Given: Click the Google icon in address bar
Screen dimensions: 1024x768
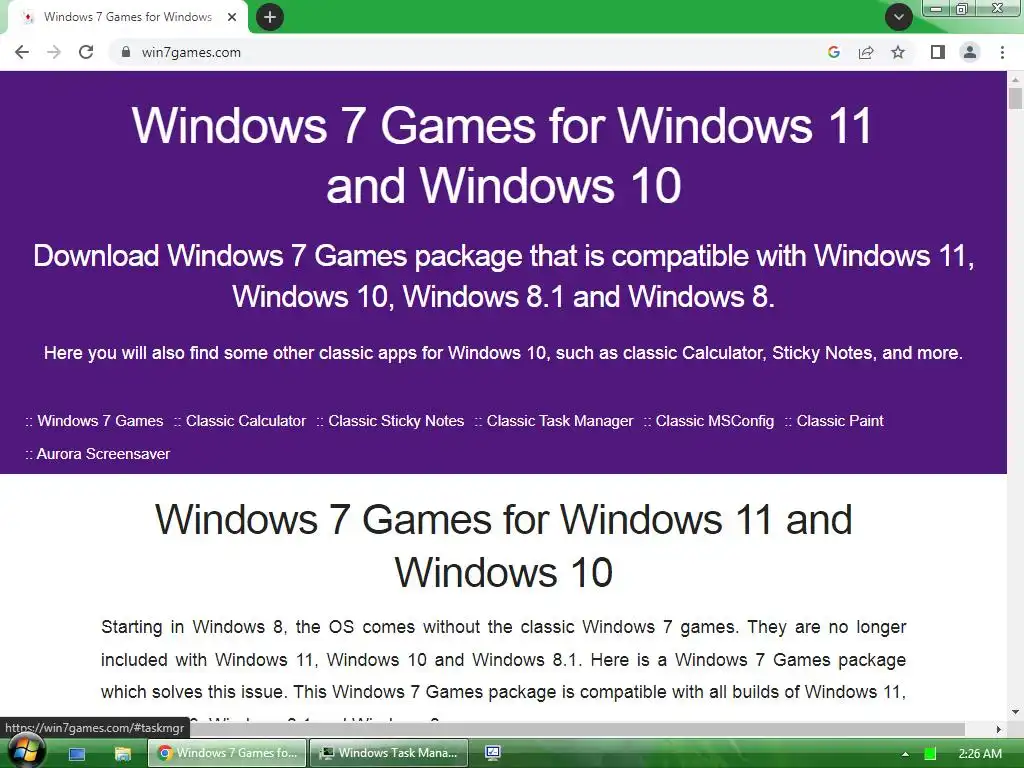Looking at the screenshot, I should tap(833, 52).
